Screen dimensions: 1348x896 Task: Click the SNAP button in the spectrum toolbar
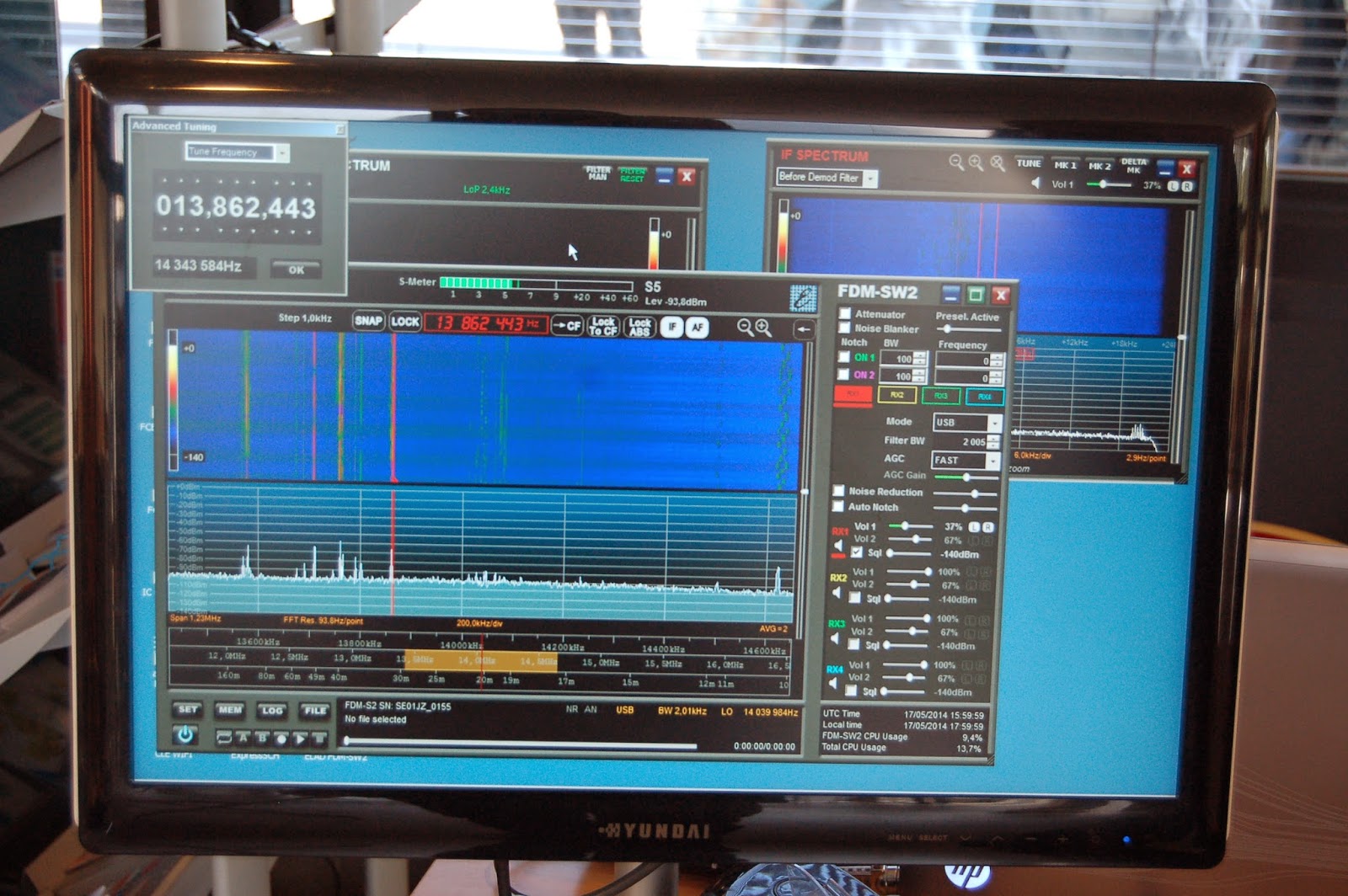368,321
